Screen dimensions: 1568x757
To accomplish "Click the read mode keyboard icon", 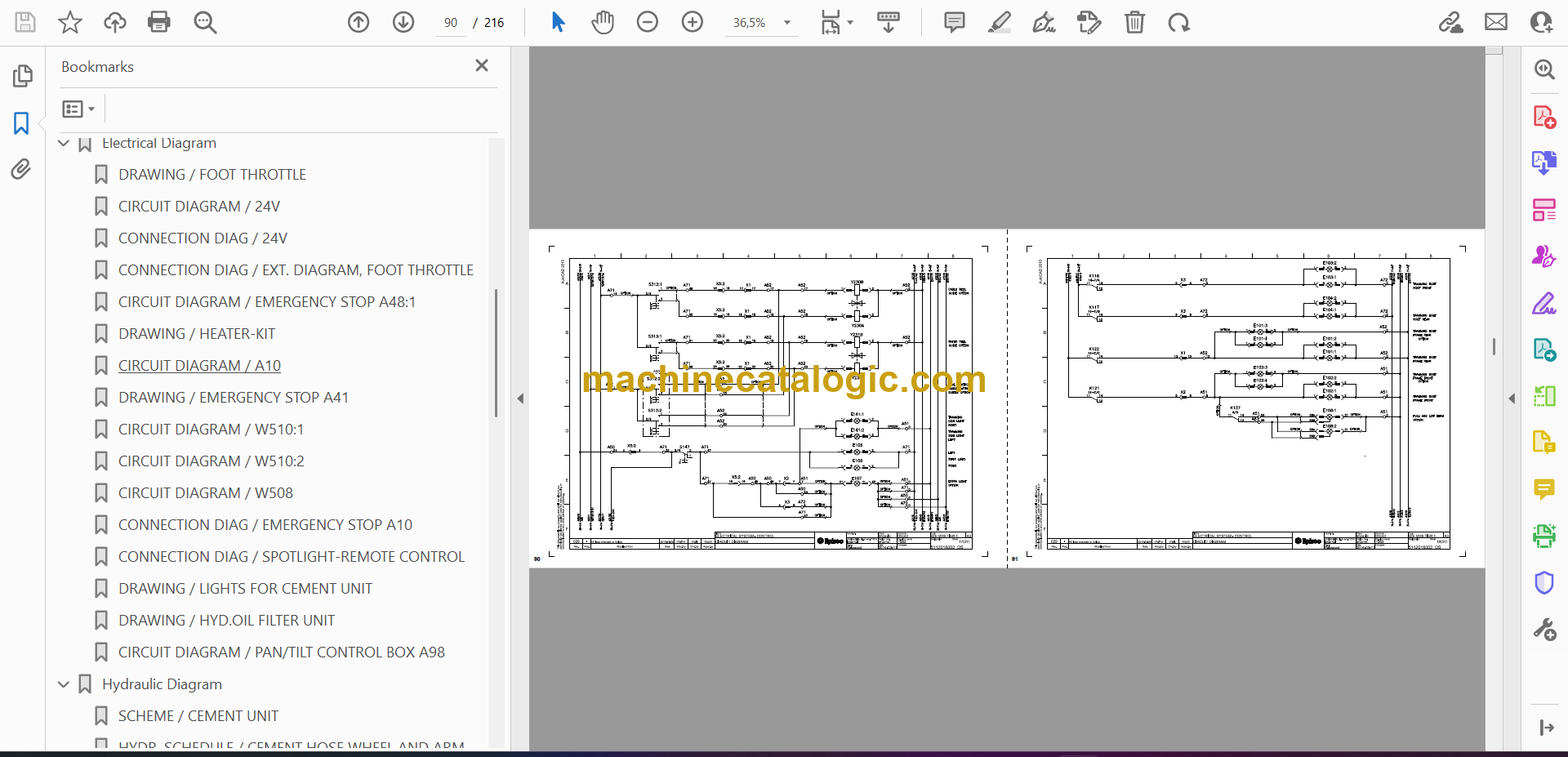I will pyautogui.click(x=889, y=22).
